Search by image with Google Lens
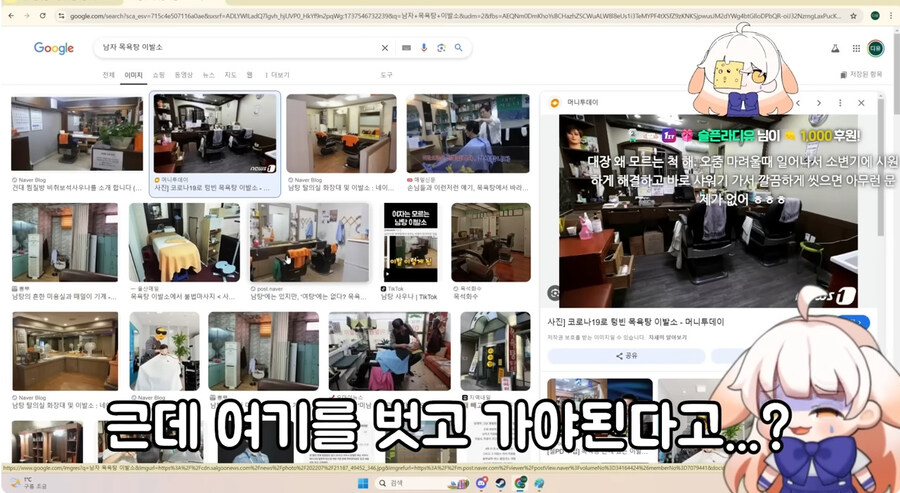This screenshot has height=493, width=900. coord(441,48)
